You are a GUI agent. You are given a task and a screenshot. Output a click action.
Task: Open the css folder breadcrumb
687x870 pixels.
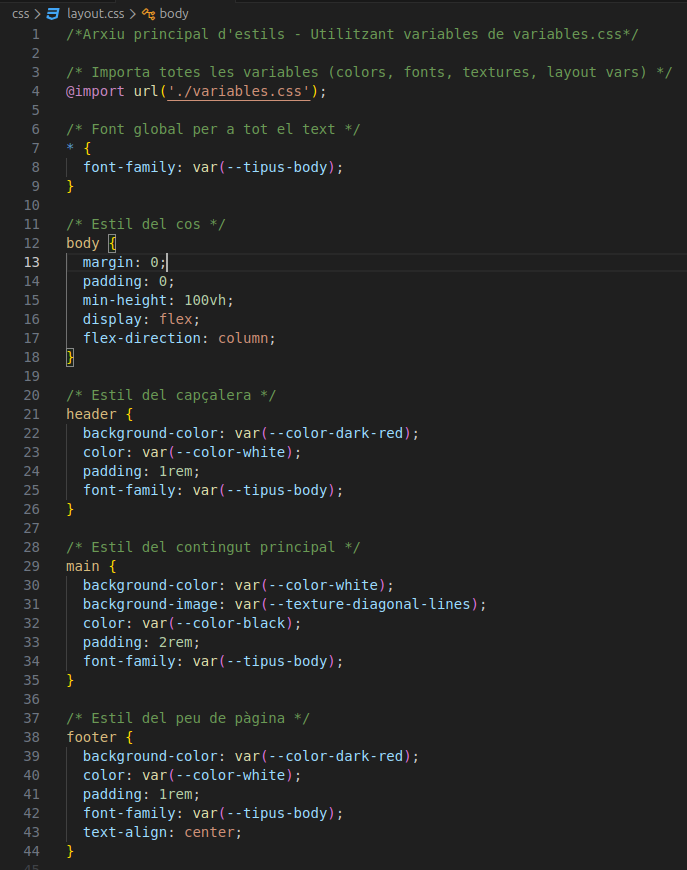pyautogui.click(x=20, y=14)
